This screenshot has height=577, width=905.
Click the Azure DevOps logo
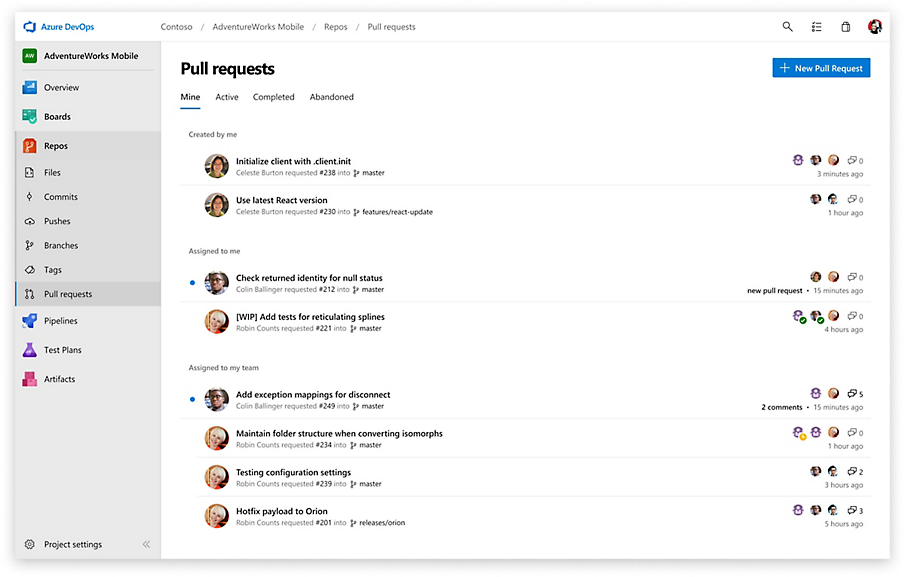[29, 27]
